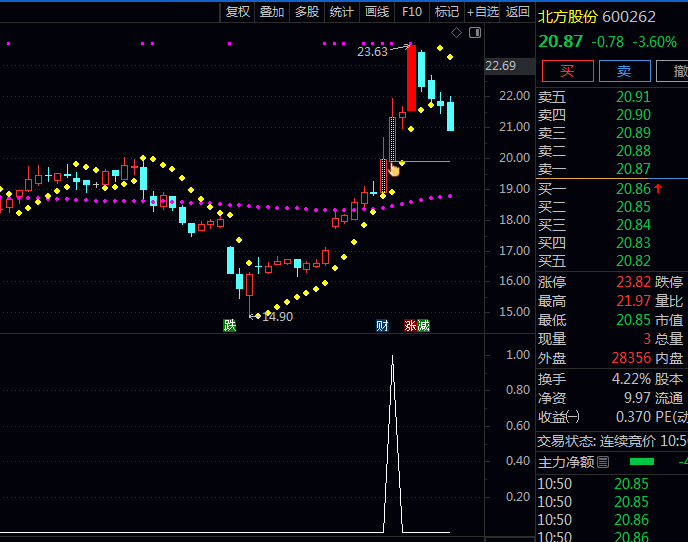Add stock with +自选 button
The width and height of the screenshot is (688, 542).
click(483, 12)
